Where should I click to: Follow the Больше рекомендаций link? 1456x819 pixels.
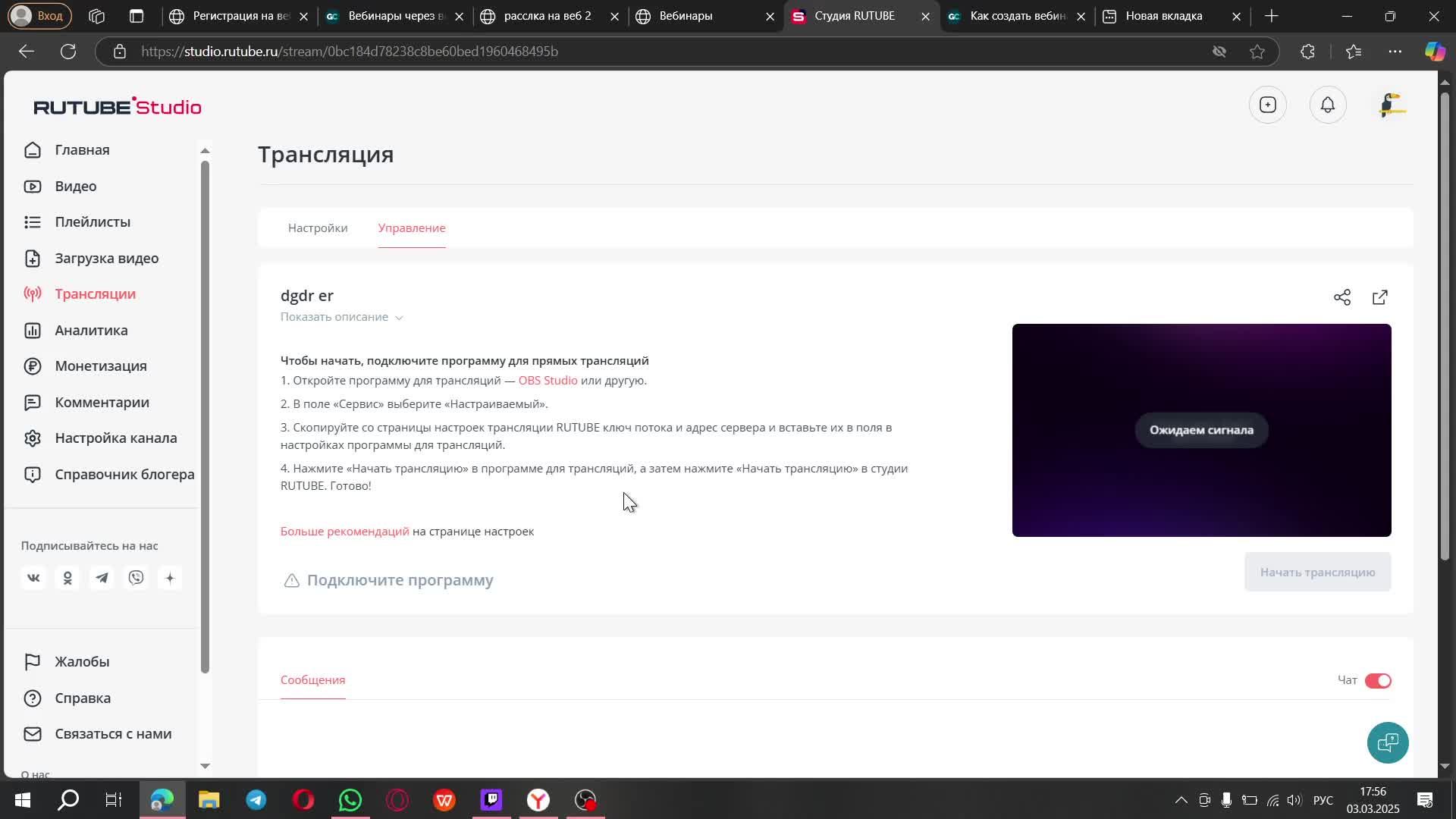344,532
